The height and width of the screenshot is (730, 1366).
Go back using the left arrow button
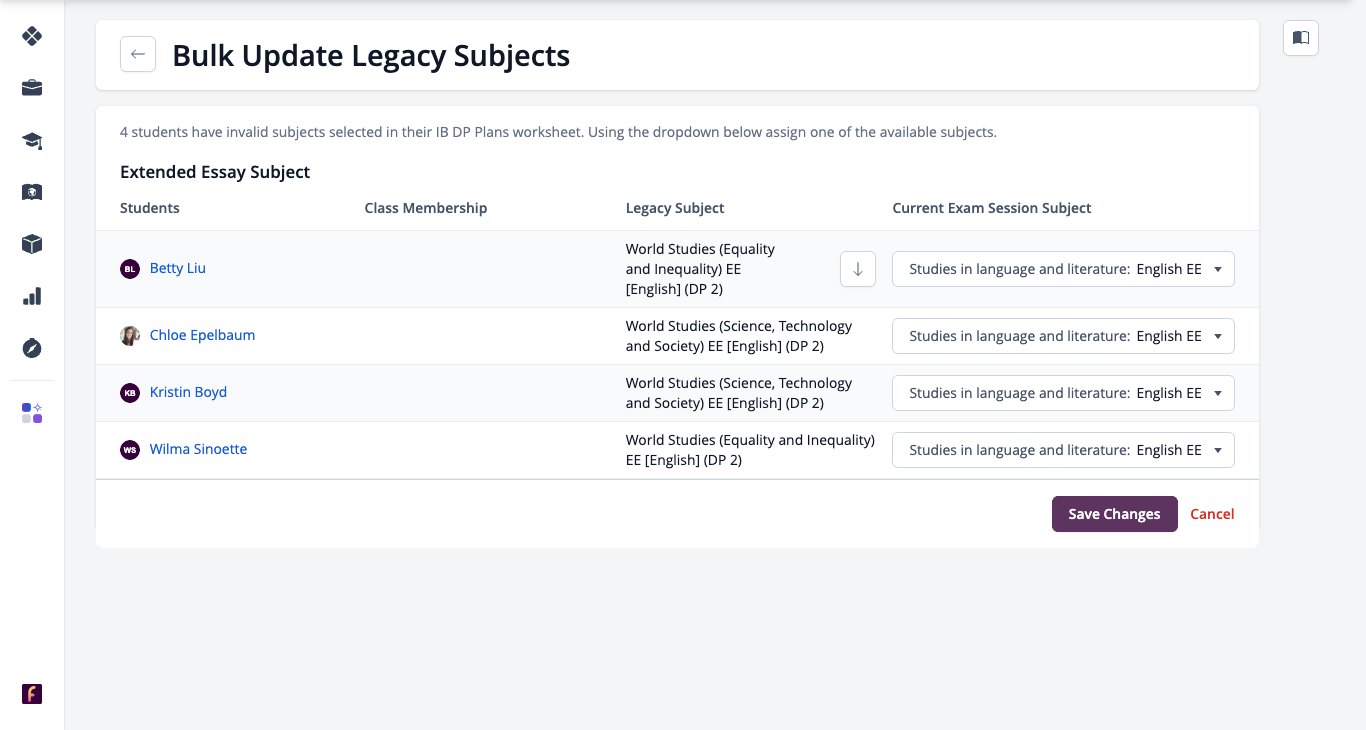pyautogui.click(x=138, y=54)
